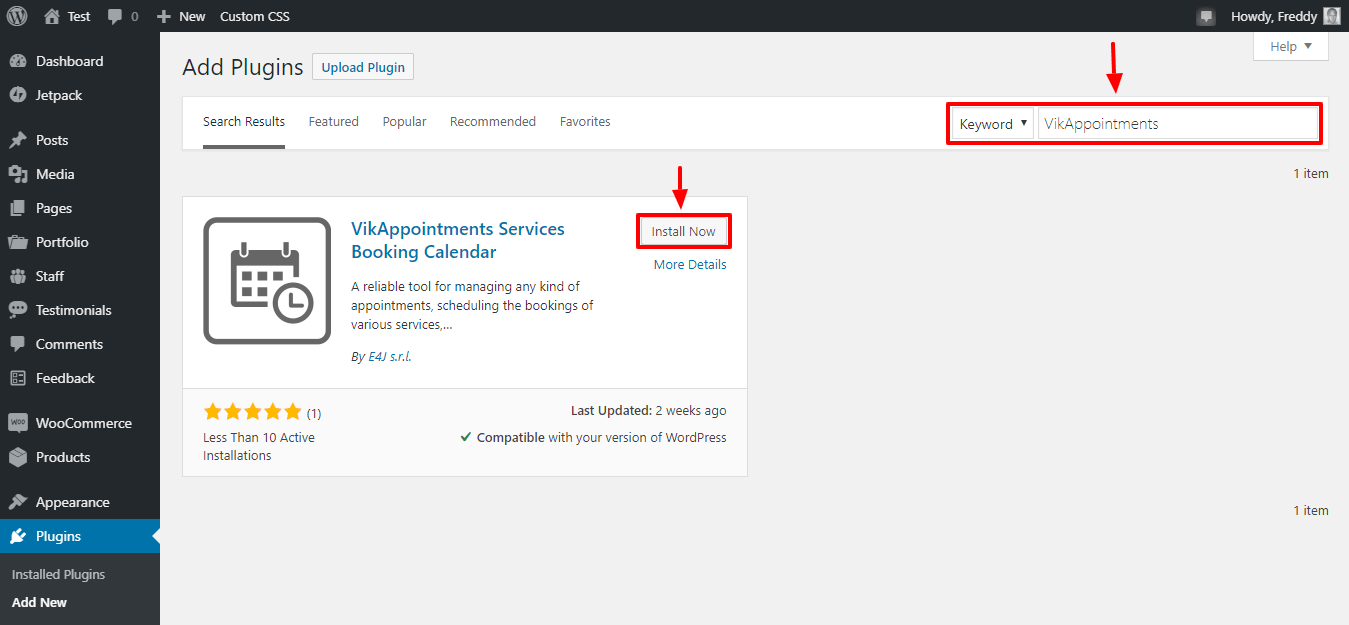Click the WooCommerce sidebar icon
This screenshot has width=1349, height=625.
coord(18,423)
